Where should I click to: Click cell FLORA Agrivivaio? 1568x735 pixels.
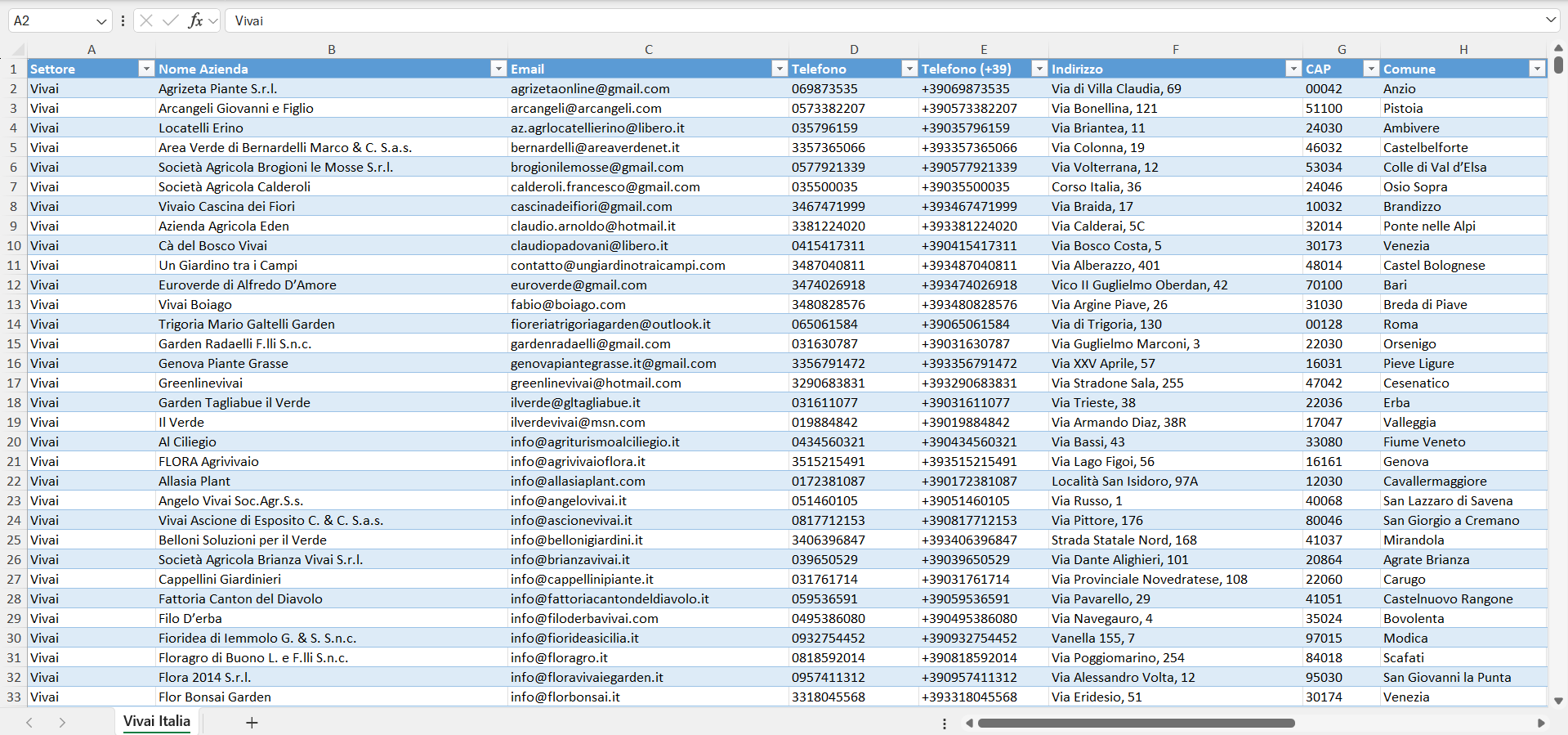(332, 461)
